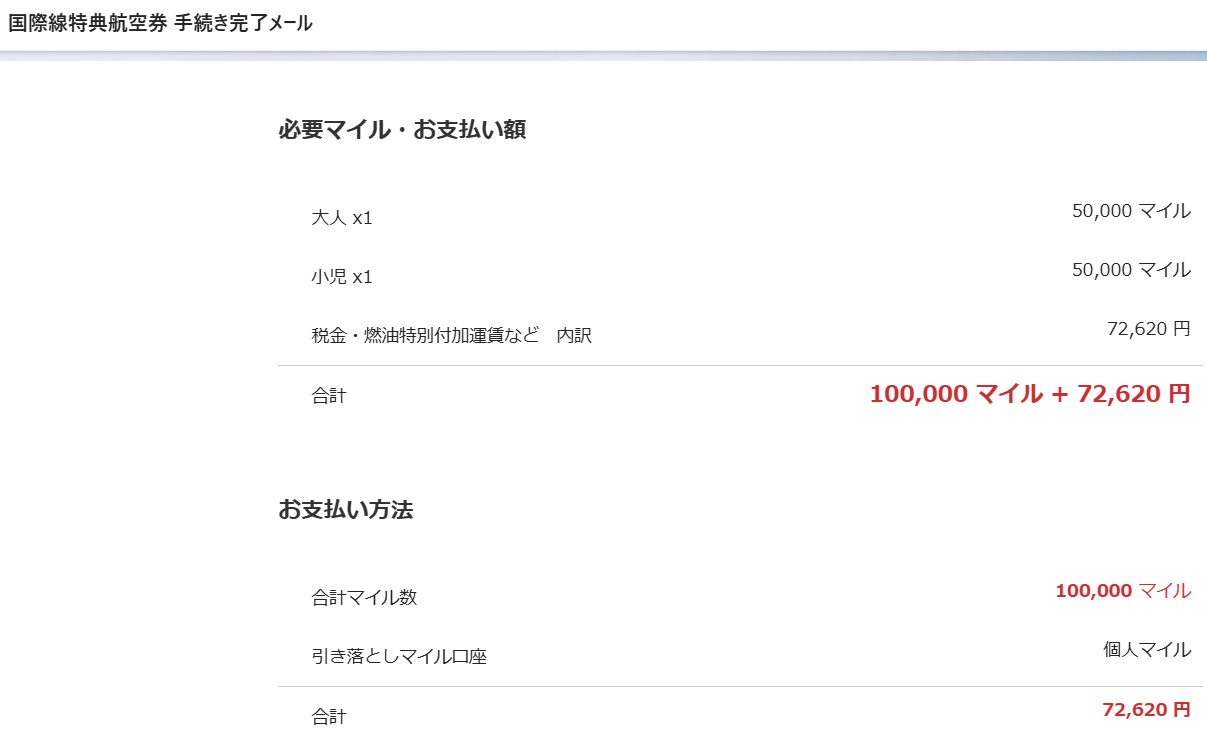
Task: Click the 50,000 マイル value for 大人
Action: [x=1130, y=211]
